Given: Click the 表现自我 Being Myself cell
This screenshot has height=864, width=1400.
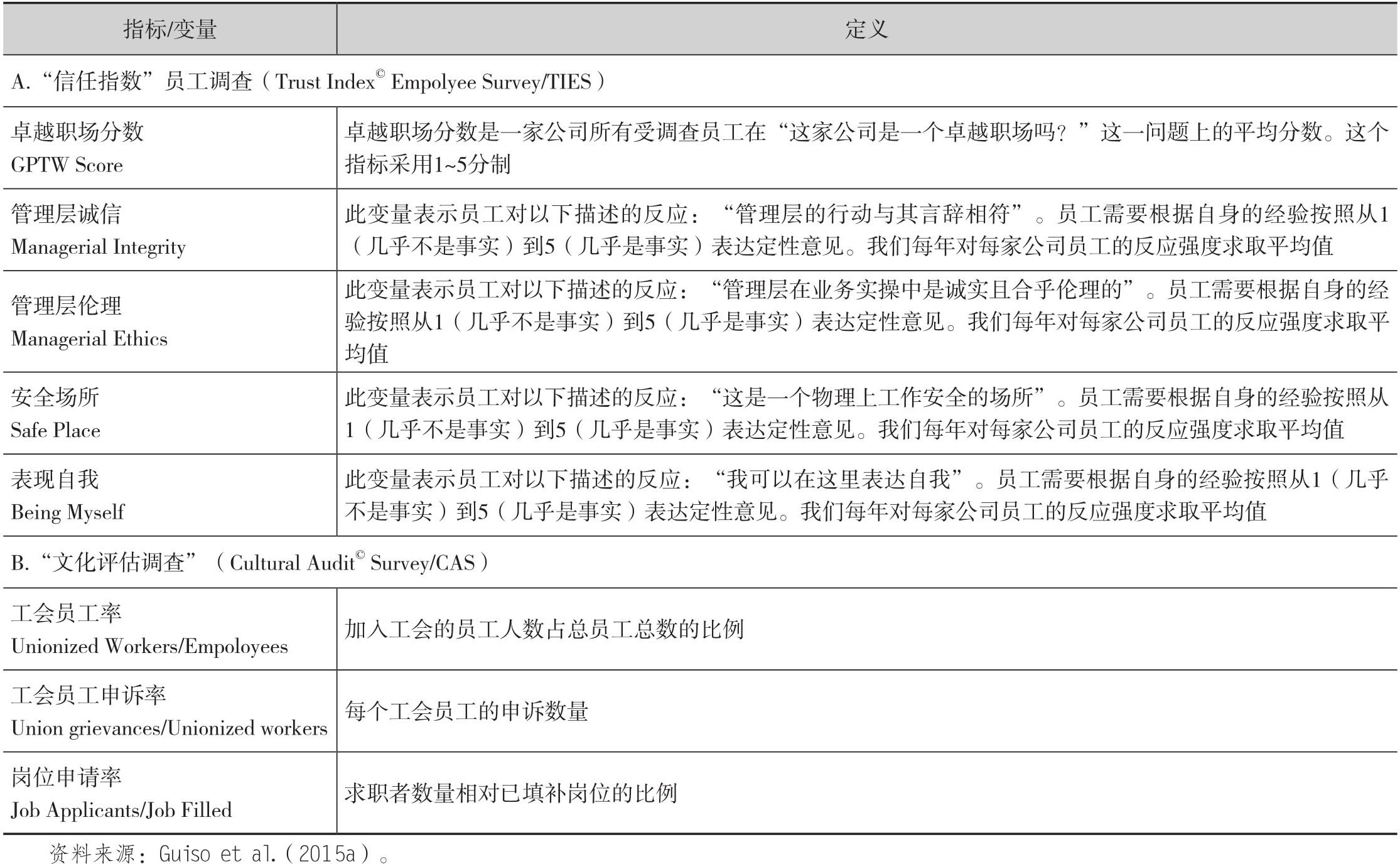Looking at the screenshot, I should [67, 495].
